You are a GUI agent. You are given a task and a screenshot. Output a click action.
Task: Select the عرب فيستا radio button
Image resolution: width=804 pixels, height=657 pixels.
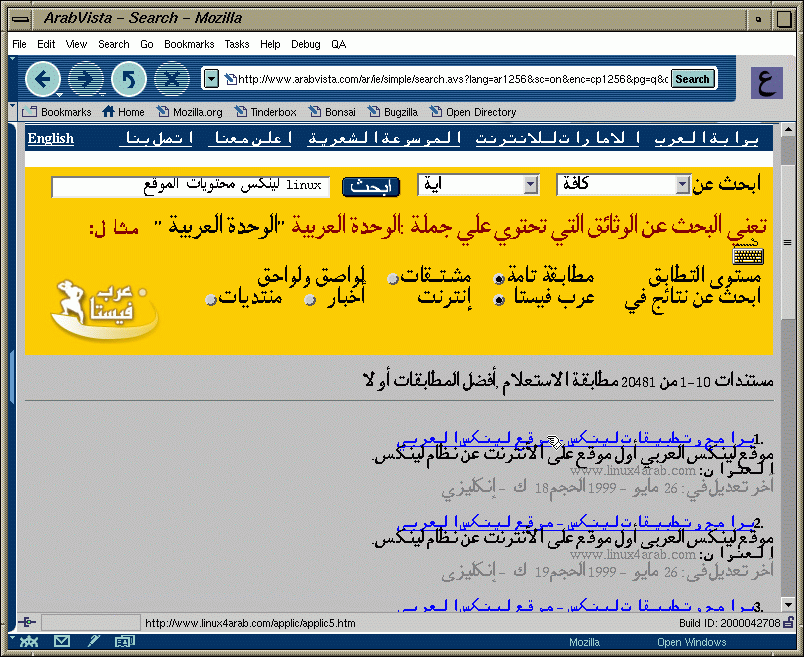499,300
